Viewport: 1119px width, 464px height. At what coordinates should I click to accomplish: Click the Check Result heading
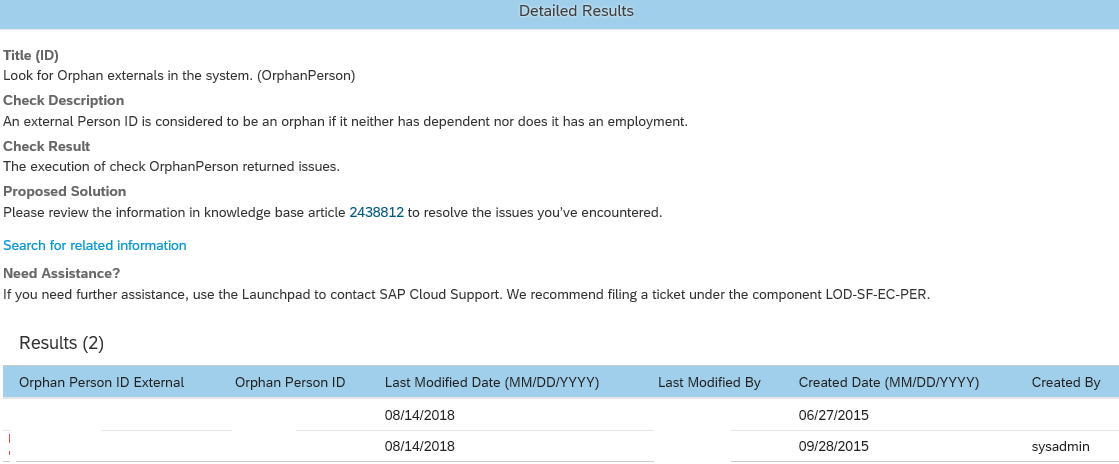[46, 146]
